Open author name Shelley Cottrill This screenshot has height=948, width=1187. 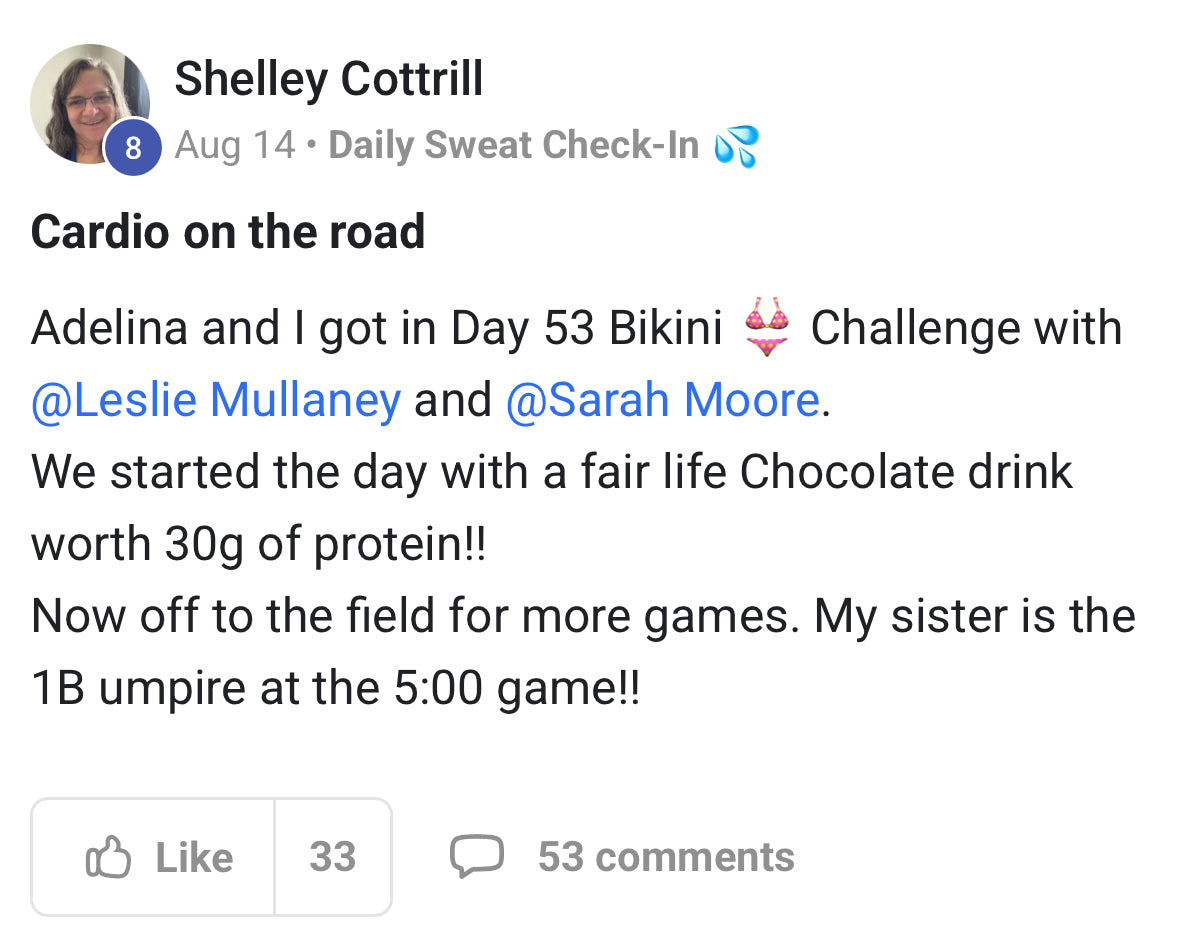tap(328, 78)
